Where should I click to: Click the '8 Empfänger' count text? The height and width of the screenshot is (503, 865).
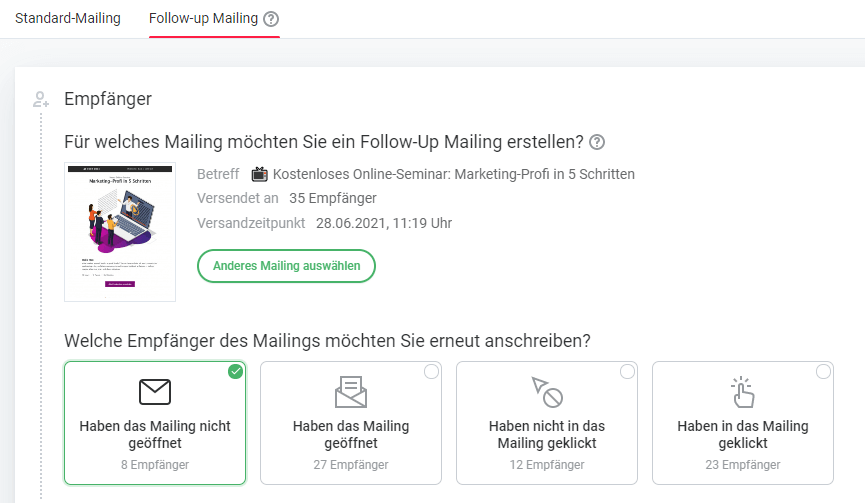coord(155,465)
